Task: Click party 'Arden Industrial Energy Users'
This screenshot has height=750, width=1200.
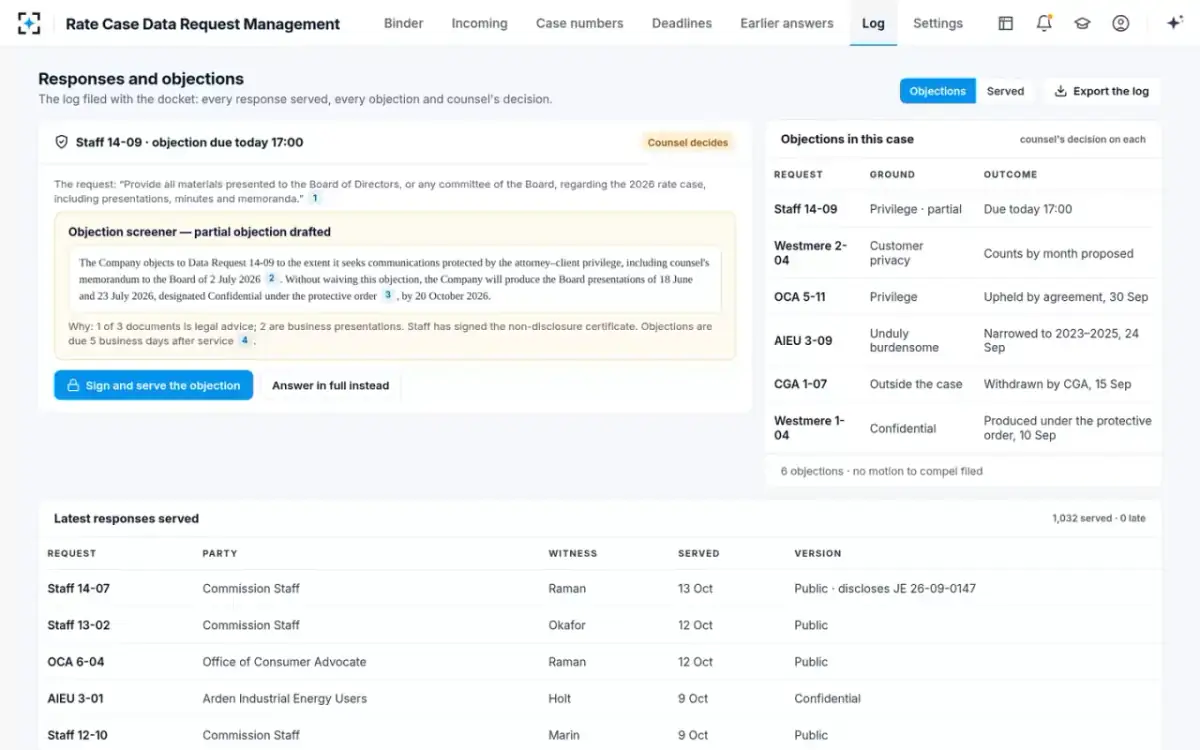Action: pos(285,699)
